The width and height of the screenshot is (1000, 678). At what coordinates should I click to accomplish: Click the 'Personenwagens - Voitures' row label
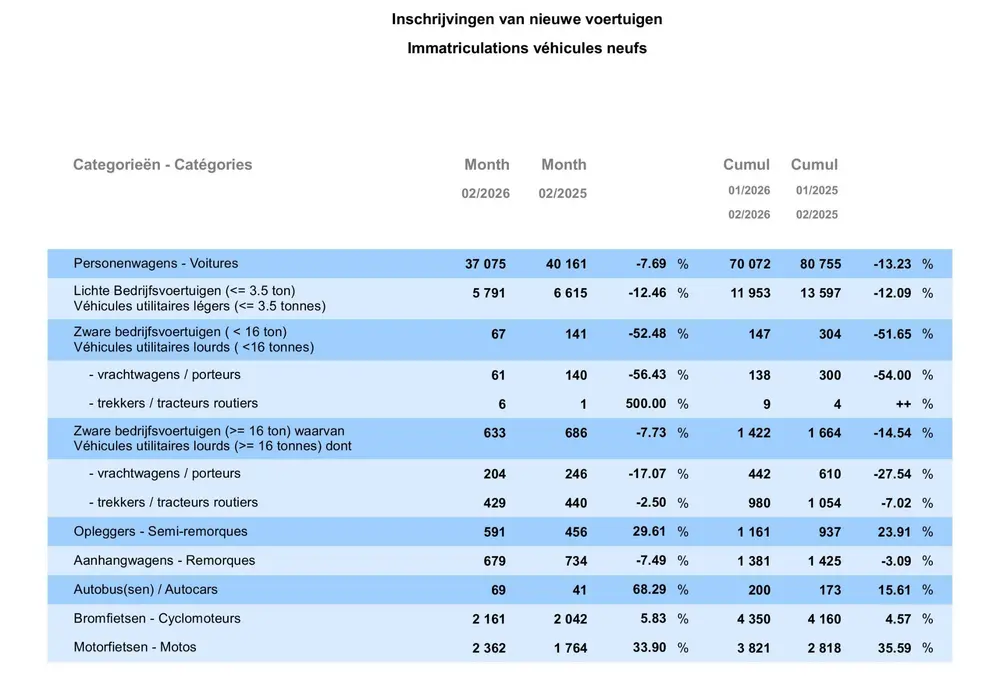tap(156, 264)
